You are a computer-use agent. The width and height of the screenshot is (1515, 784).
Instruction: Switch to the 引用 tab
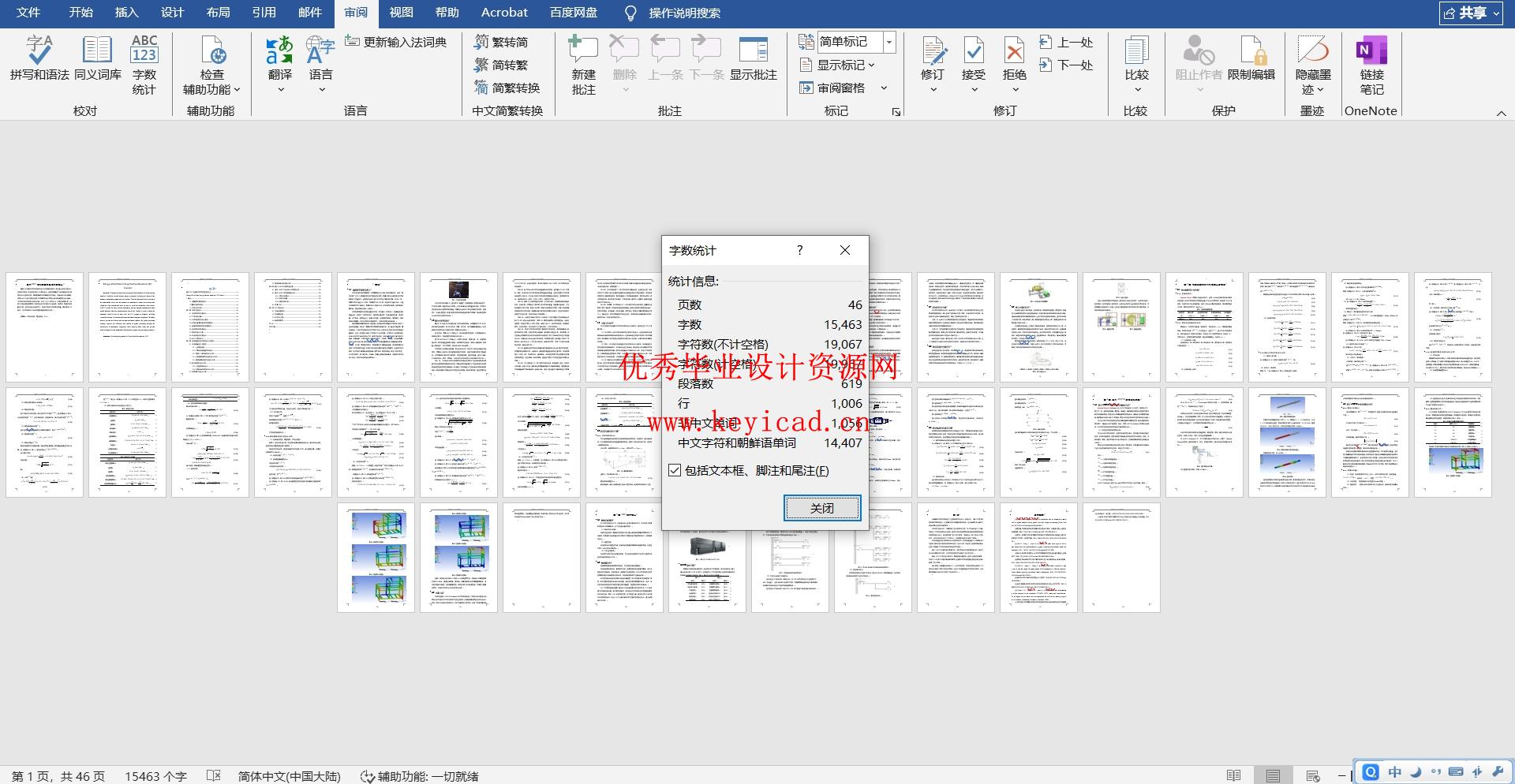[x=264, y=13]
